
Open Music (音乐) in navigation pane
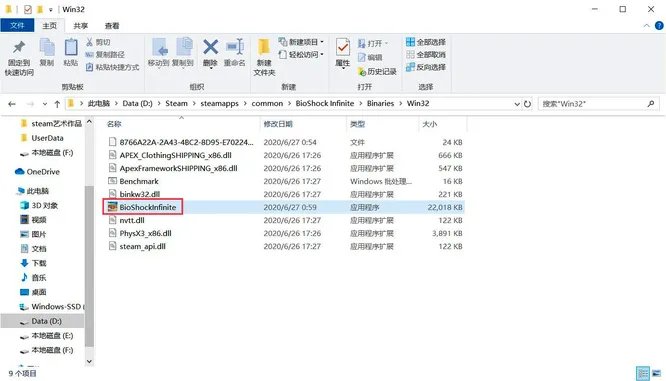click(34, 278)
